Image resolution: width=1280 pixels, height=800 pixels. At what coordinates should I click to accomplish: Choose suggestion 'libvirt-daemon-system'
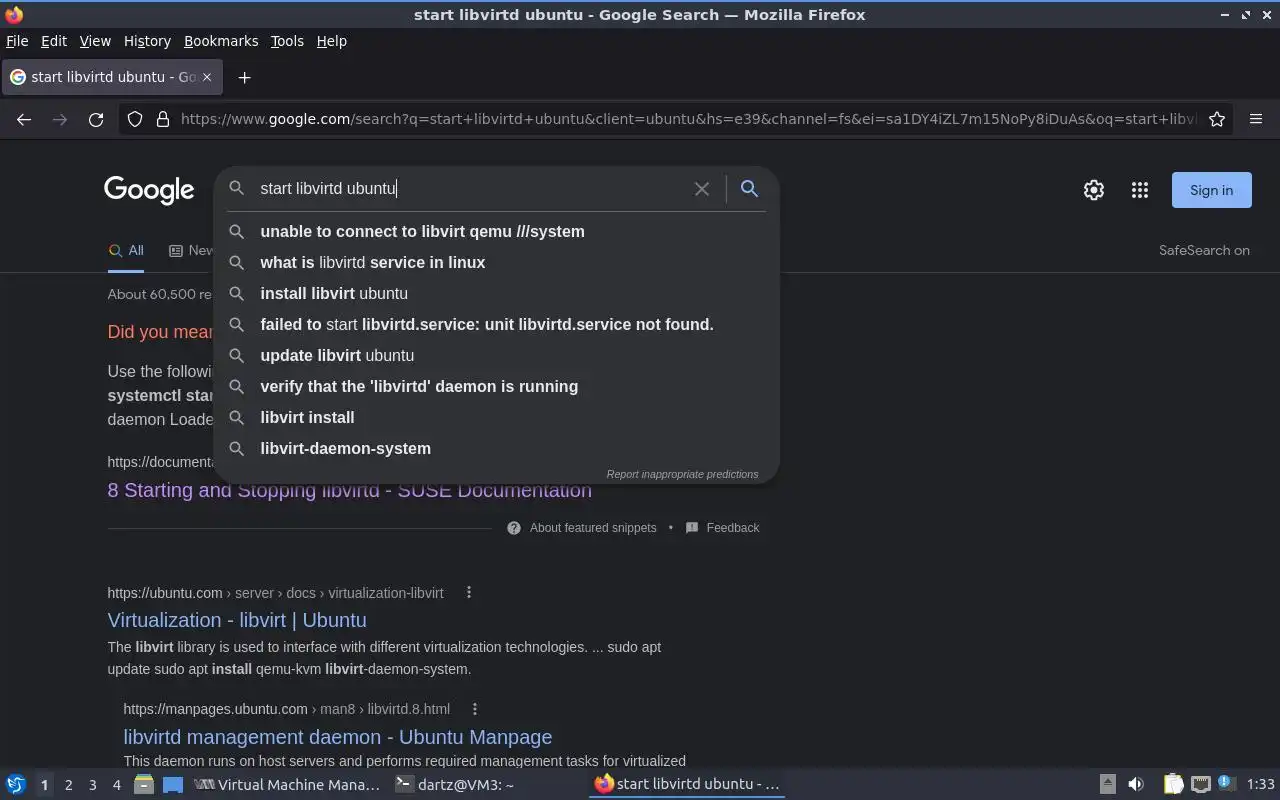coord(497,448)
